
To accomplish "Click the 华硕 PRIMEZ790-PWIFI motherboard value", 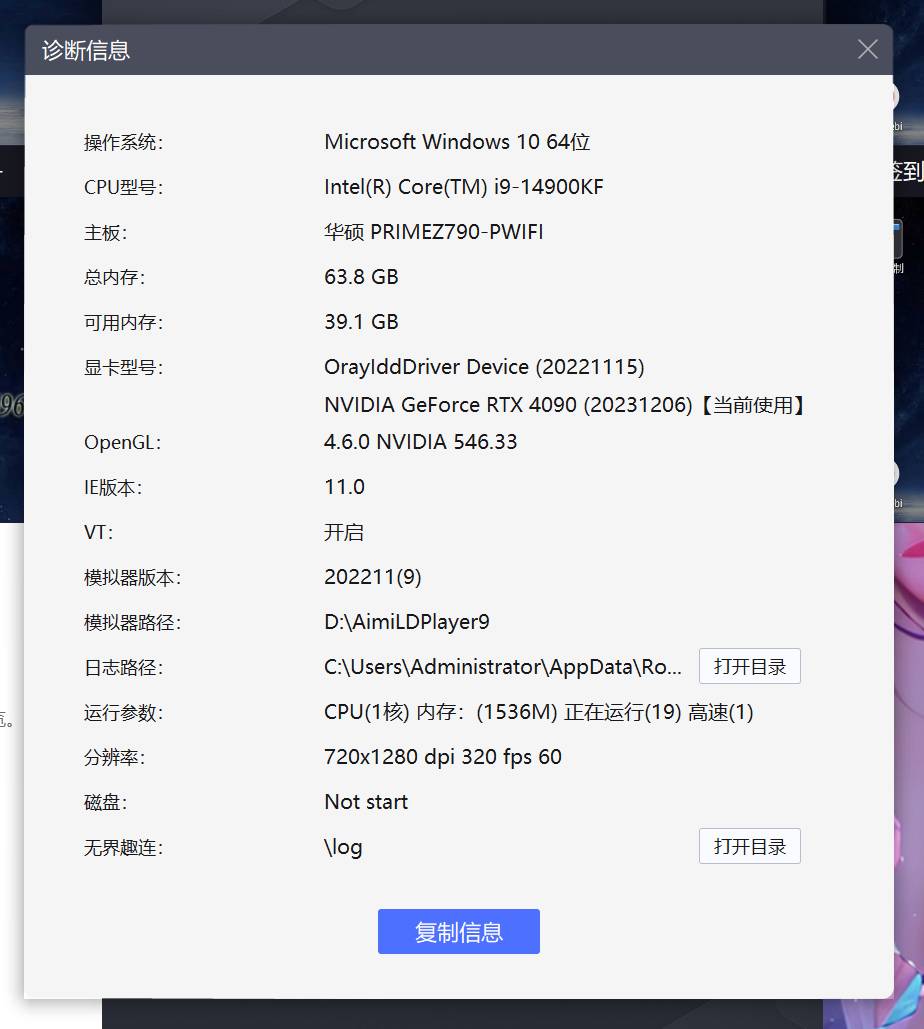I will [x=434, y=232].
